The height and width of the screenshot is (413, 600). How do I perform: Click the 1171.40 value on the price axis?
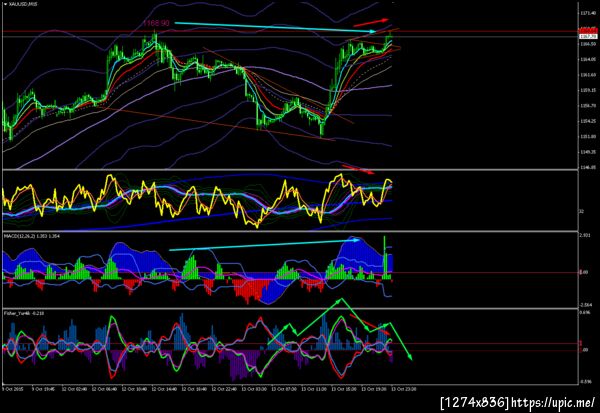[588, 13]
